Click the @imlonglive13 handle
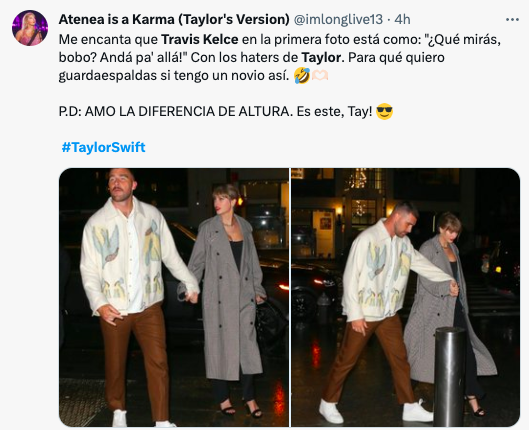The width and height of the screenshot is (529, 430). tap(338, 20)
